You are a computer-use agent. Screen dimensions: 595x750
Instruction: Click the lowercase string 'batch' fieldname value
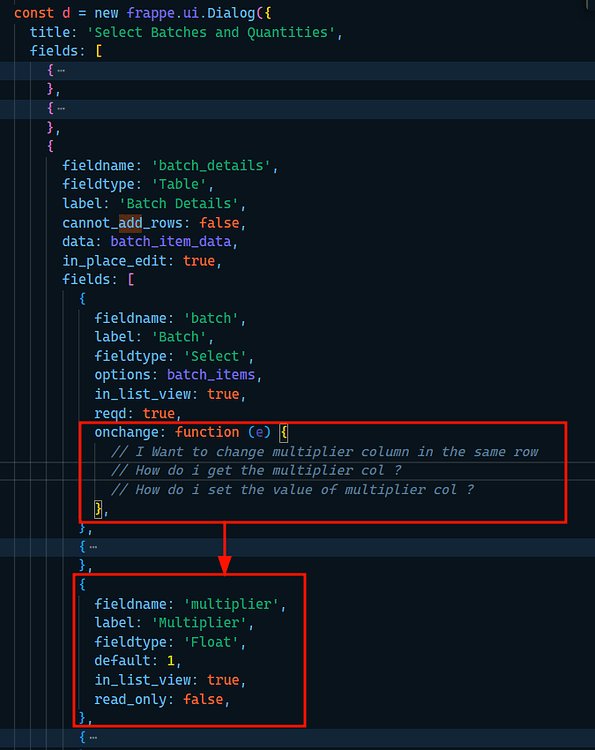point(211,318)
